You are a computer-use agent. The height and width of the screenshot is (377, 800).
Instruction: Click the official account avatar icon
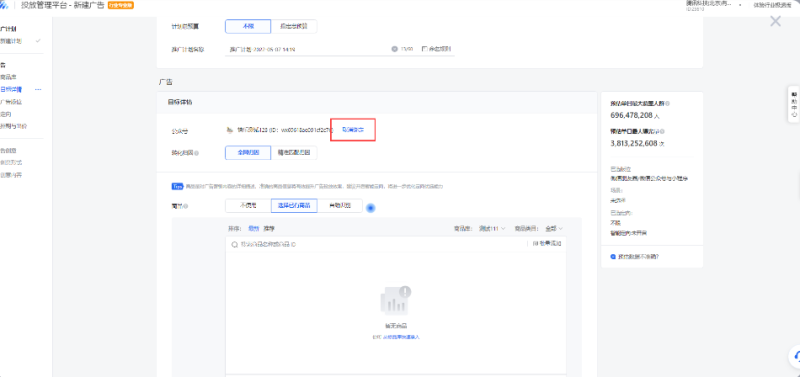[230, 130]
